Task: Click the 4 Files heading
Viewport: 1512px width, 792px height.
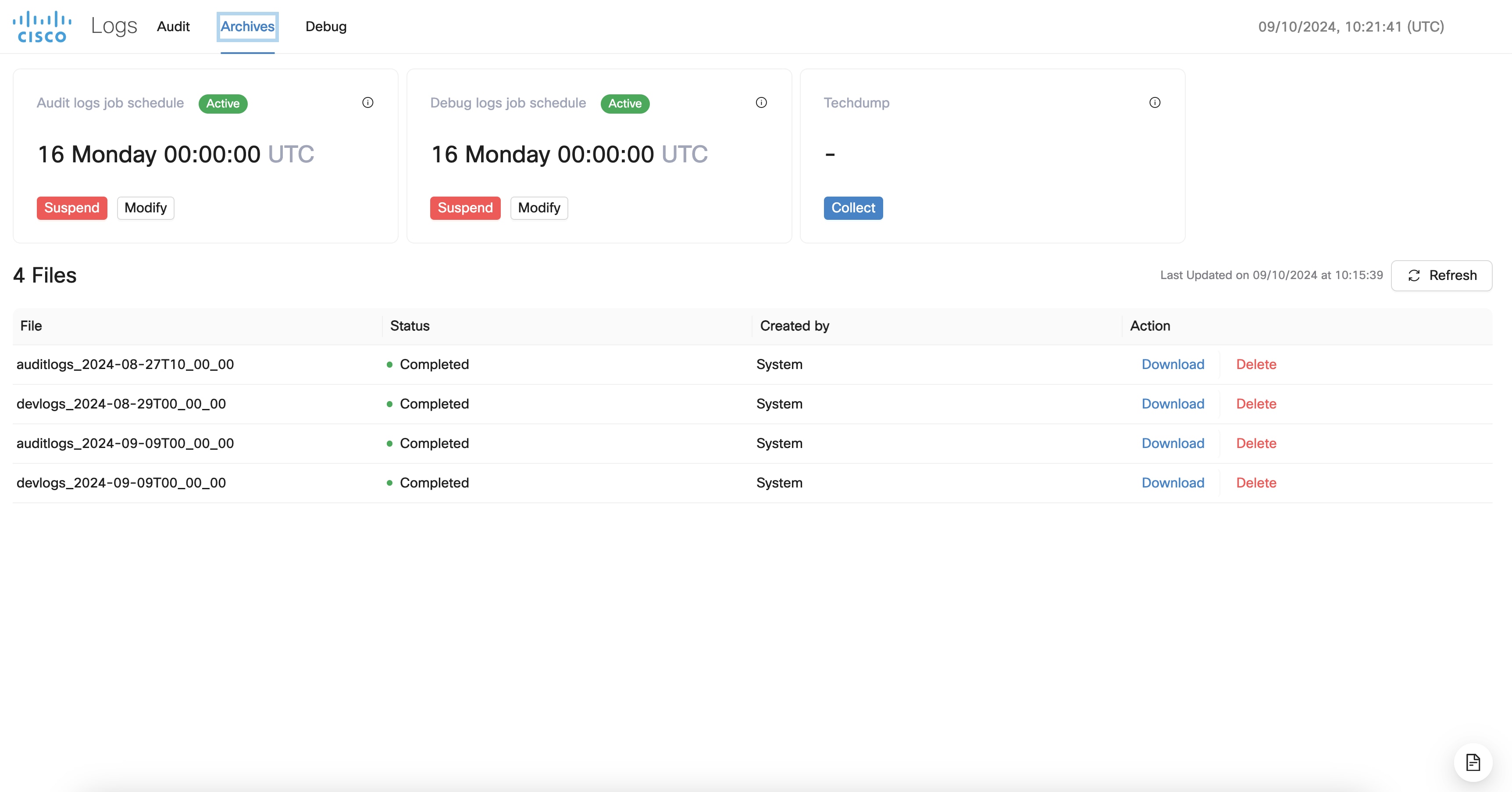Action: click(45, 276)
